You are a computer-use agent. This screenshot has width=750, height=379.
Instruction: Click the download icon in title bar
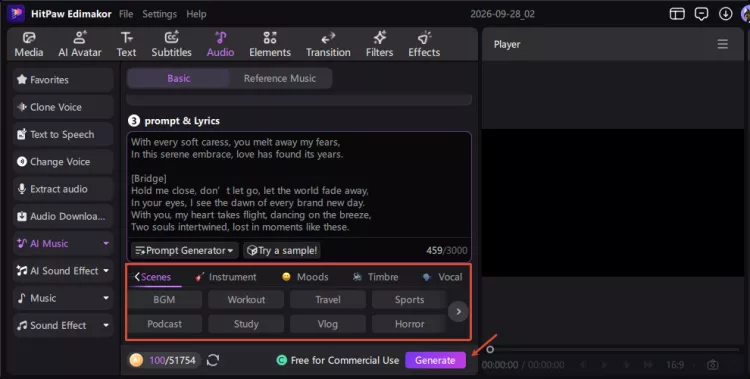coord(726,14)
